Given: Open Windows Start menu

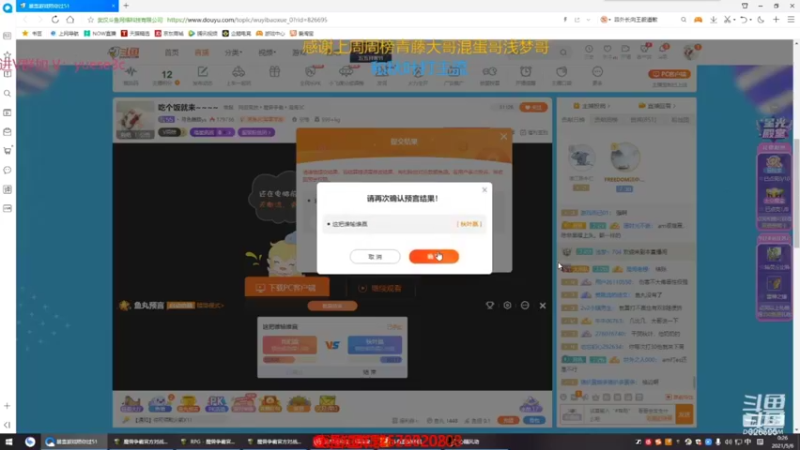Looking at the screenshot, I should click(x=9, y=442).
